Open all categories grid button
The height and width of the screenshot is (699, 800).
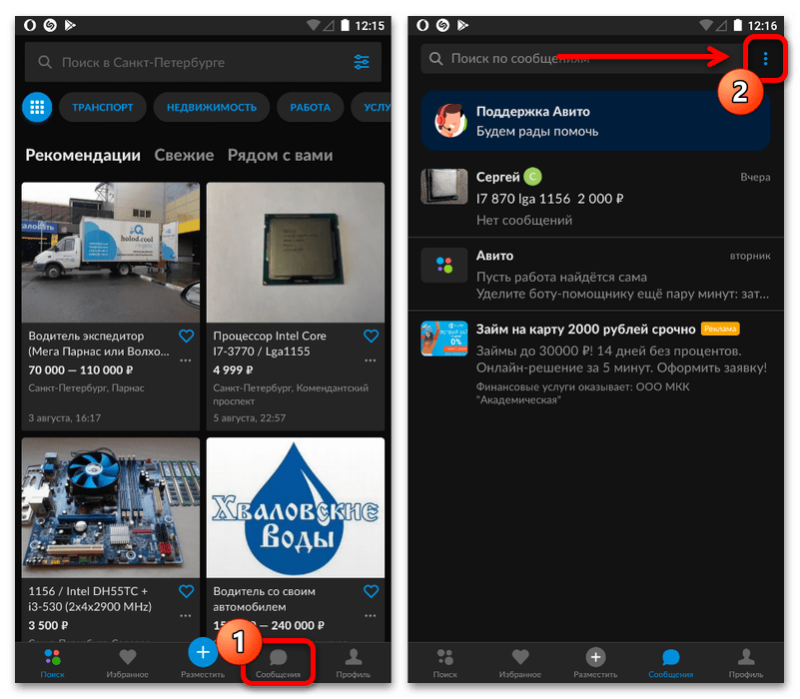[37, 107]
